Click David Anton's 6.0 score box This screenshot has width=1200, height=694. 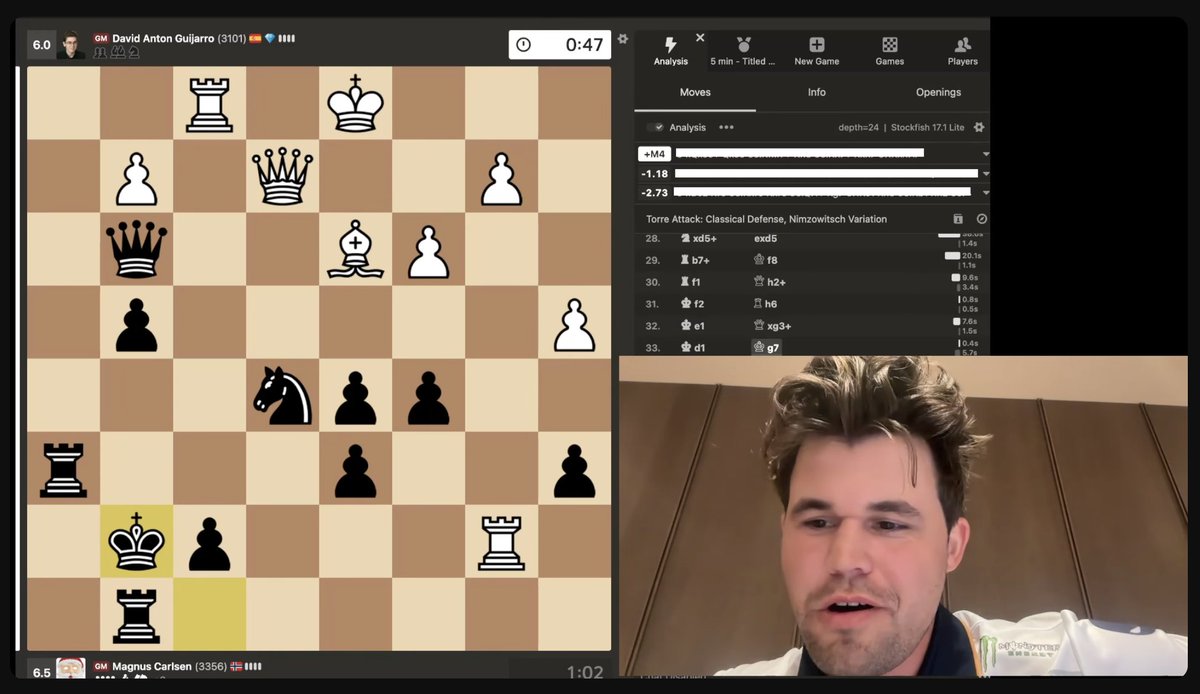[41, 45]
